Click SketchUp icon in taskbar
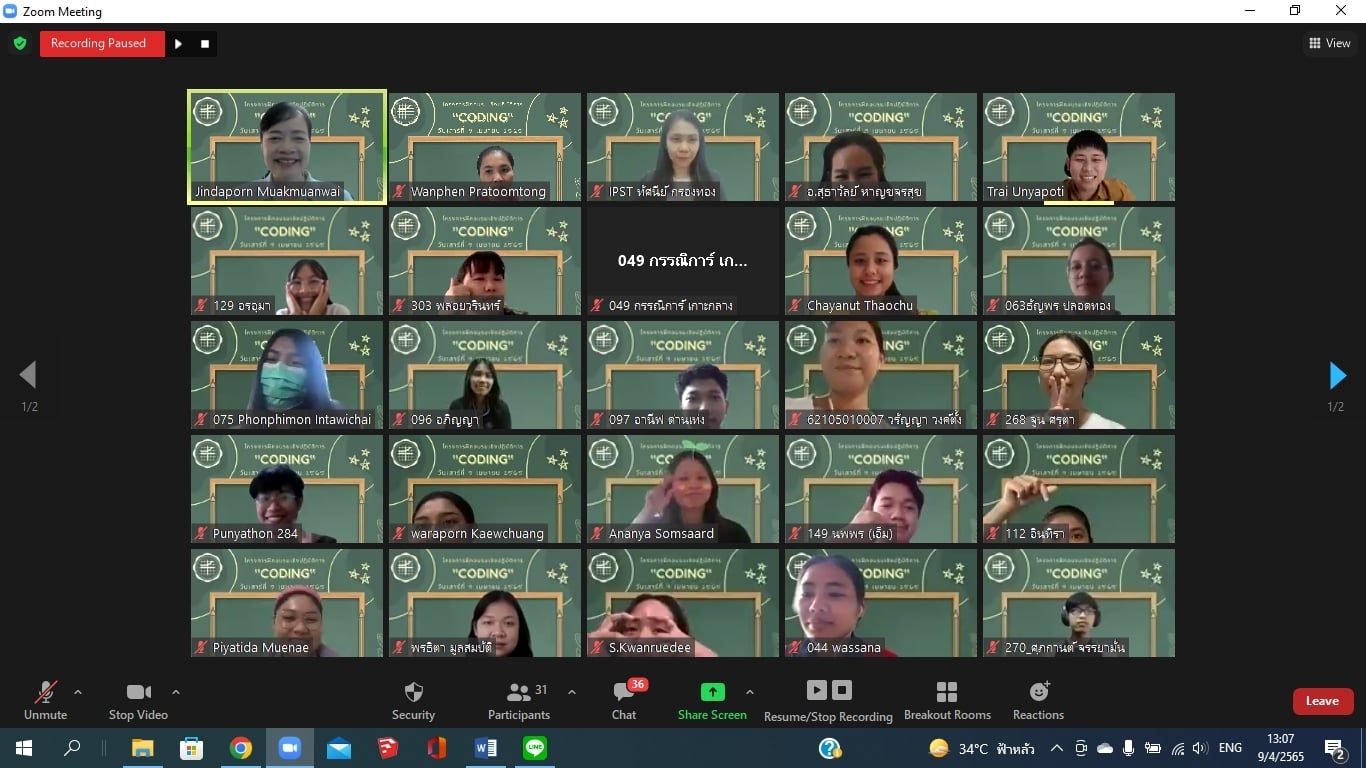1366x768 pixels. 388,748
